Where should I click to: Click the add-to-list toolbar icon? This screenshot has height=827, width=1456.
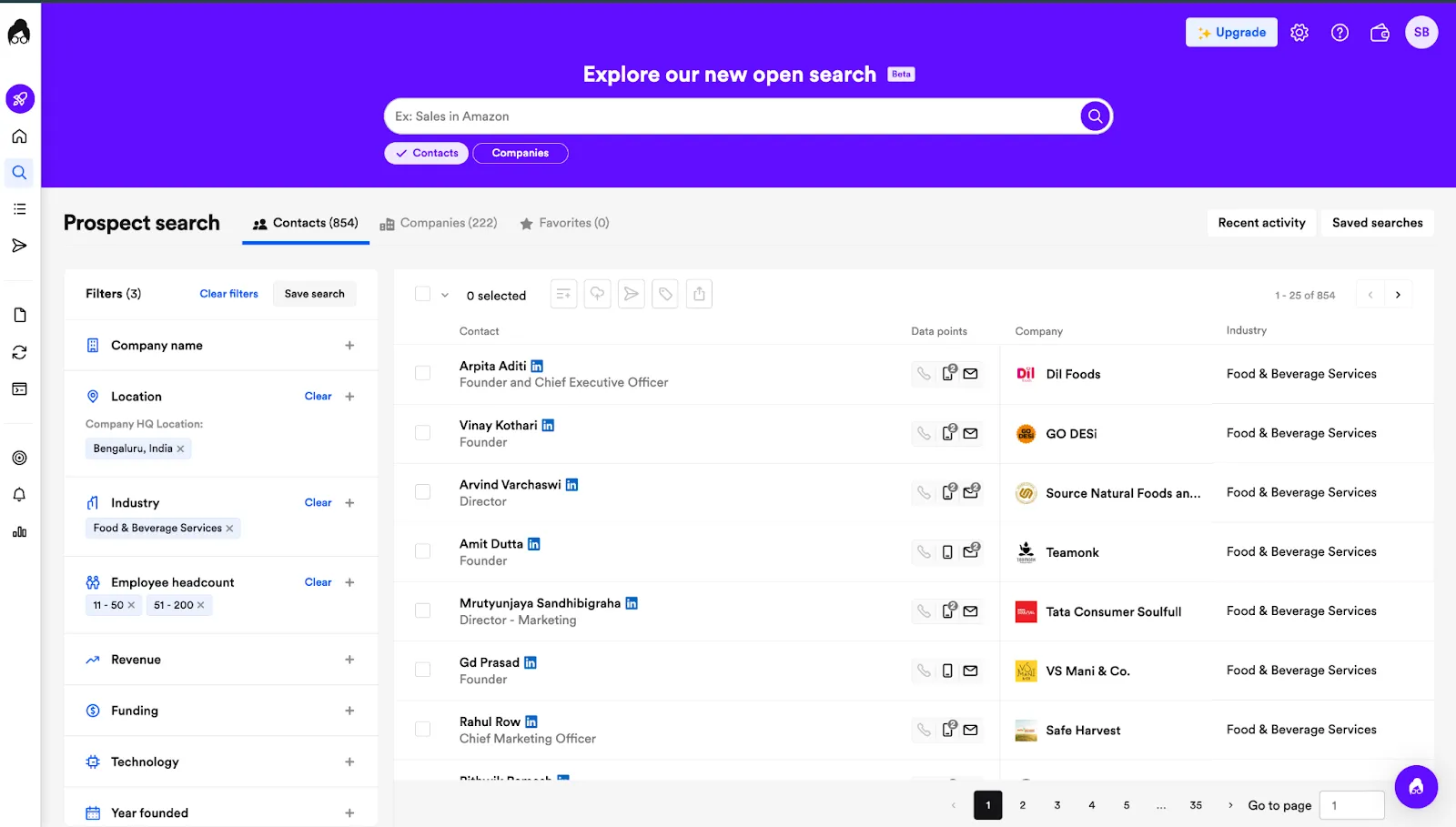coord(563,294)
